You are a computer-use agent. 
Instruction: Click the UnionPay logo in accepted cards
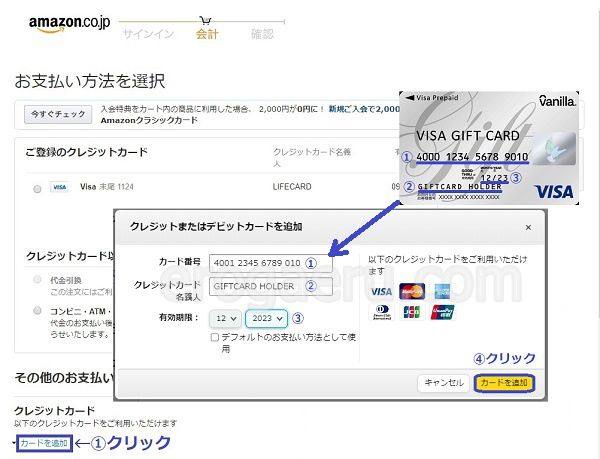click(442, 312)
